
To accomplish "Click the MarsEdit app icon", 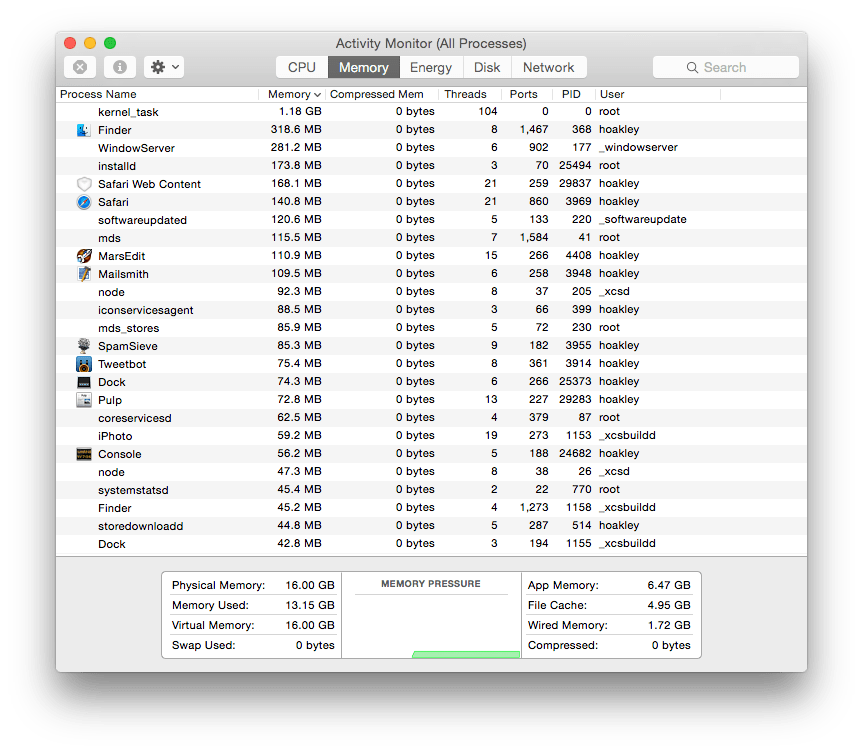I will point(84,256).
